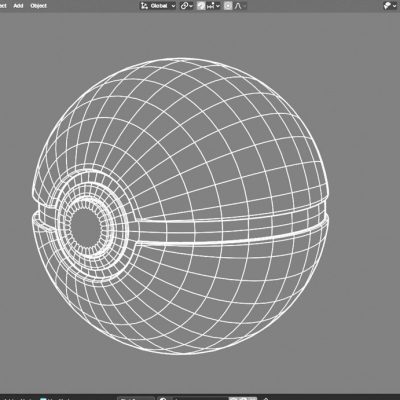The image size is (400, 400).
Task: Open the proportional editing falloff dropdown
Action: 240,6
